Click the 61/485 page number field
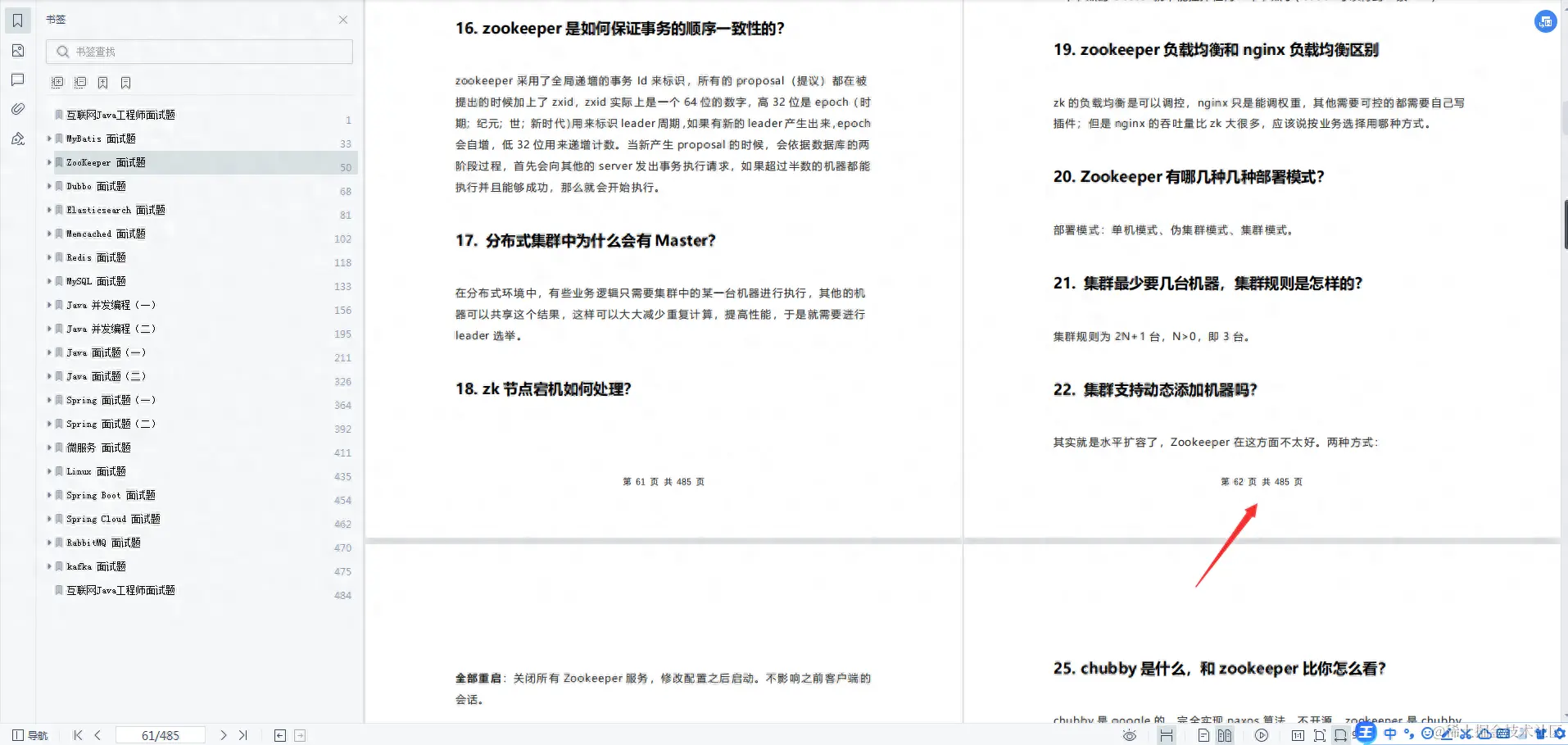 click(161, 735)
